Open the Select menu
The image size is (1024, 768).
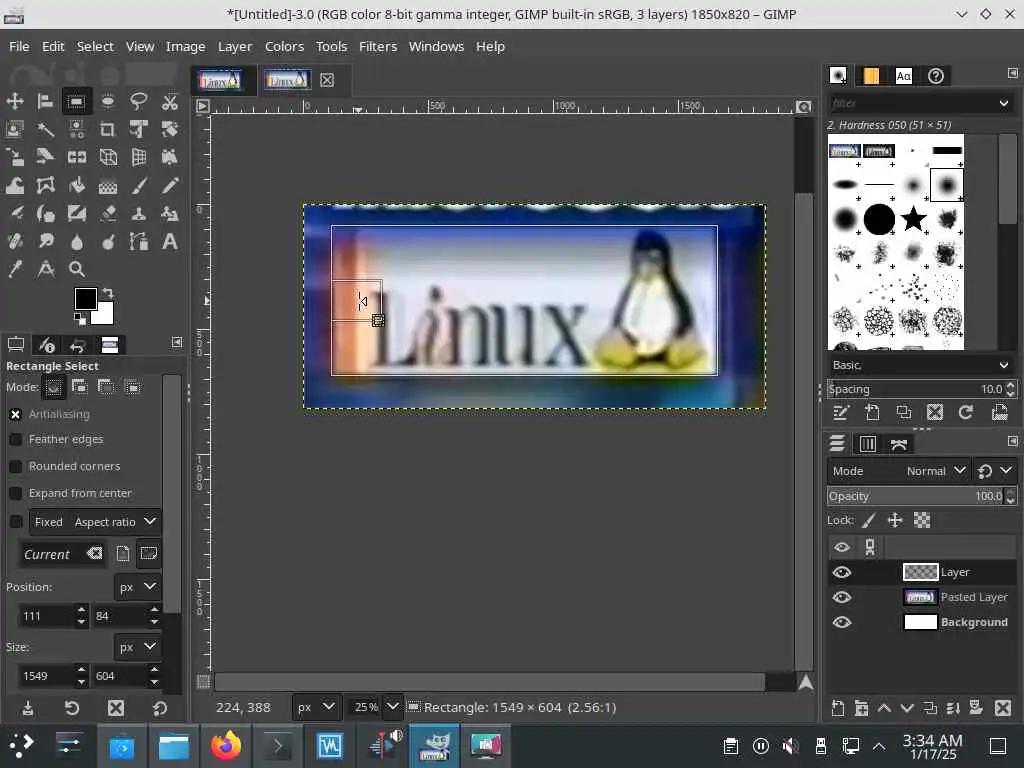pos(95,46)
